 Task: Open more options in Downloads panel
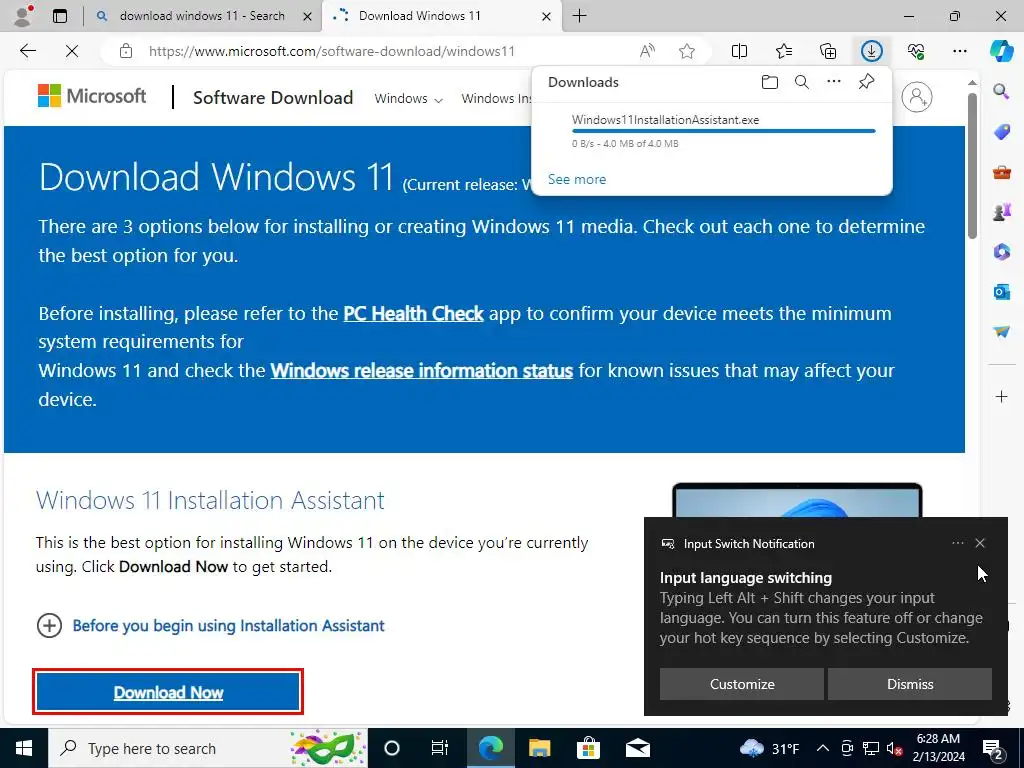tap(834, 82)
